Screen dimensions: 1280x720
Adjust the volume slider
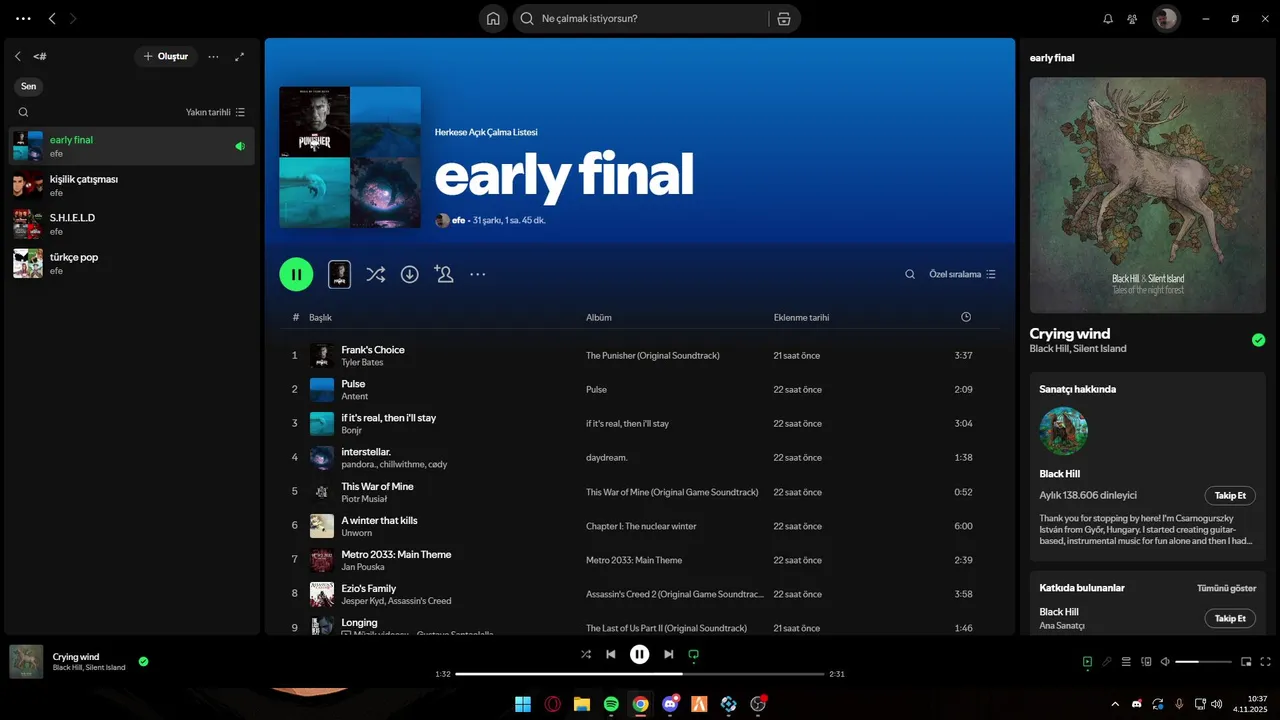point(1203,661)
